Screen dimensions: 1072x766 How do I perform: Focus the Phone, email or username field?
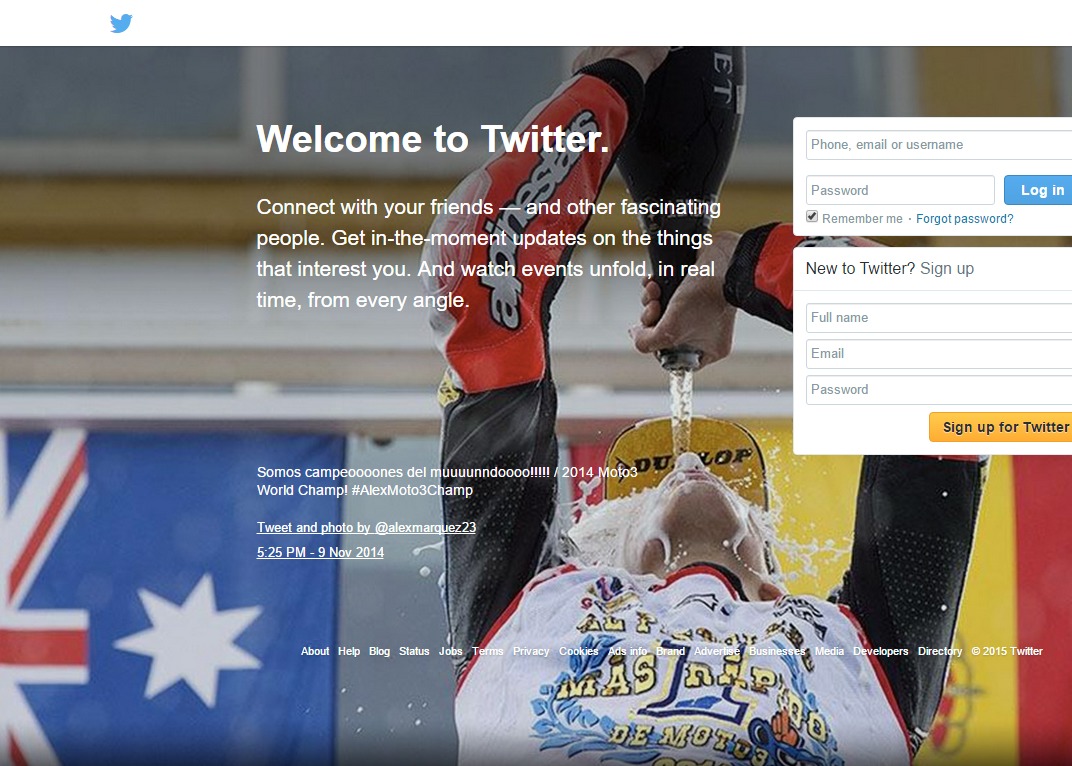pyautogui.click(x=939, y=145)
